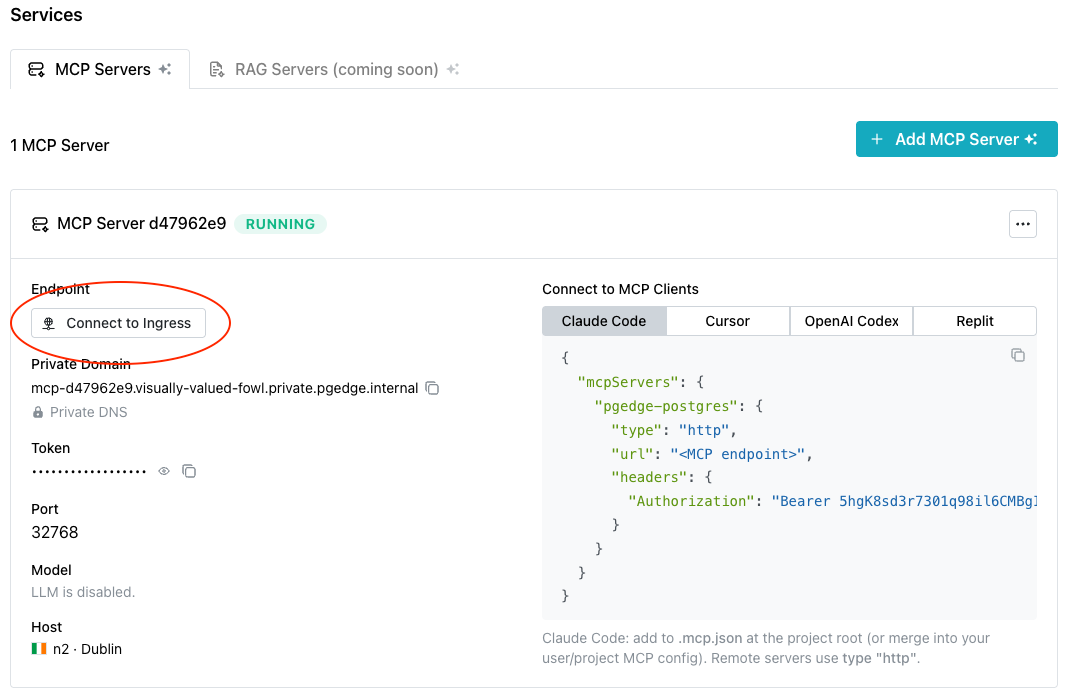1069x699 pixels.
Task: Click the '1 MCP Server' count label
Action: [x=60, y=145]
